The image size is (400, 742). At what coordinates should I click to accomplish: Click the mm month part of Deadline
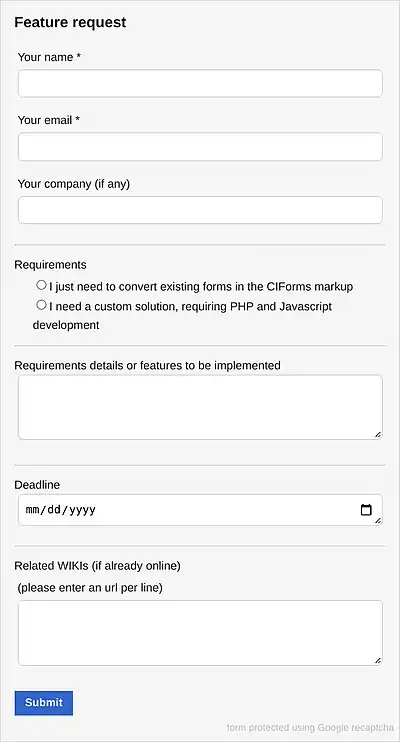[33, 510]
